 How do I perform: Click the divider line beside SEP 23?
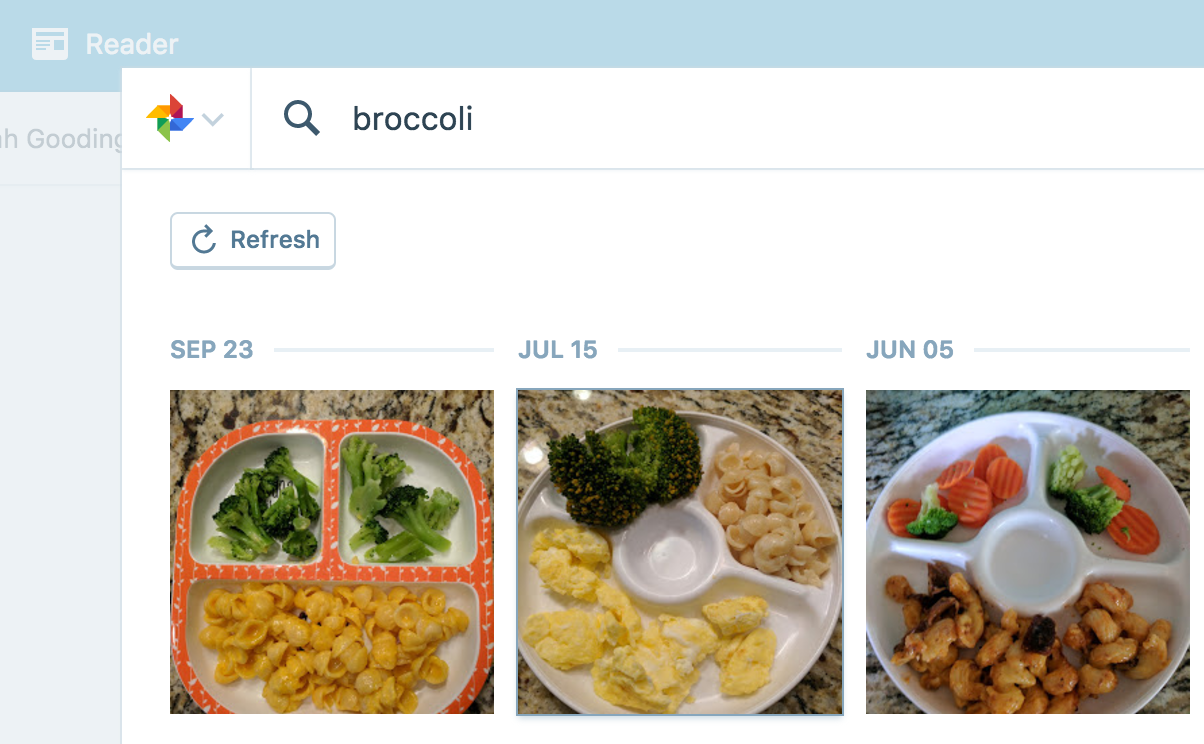384,350
